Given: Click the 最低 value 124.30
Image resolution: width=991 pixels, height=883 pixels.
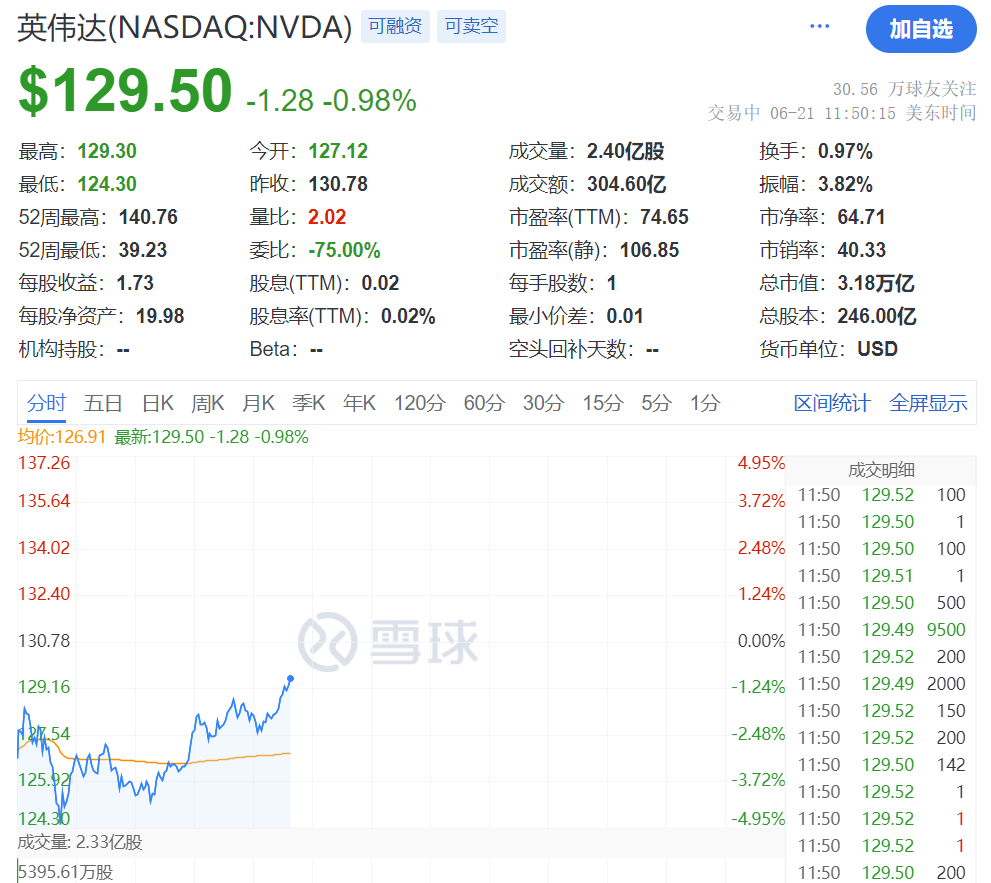Looking at the screenshot, I should 107,184.
